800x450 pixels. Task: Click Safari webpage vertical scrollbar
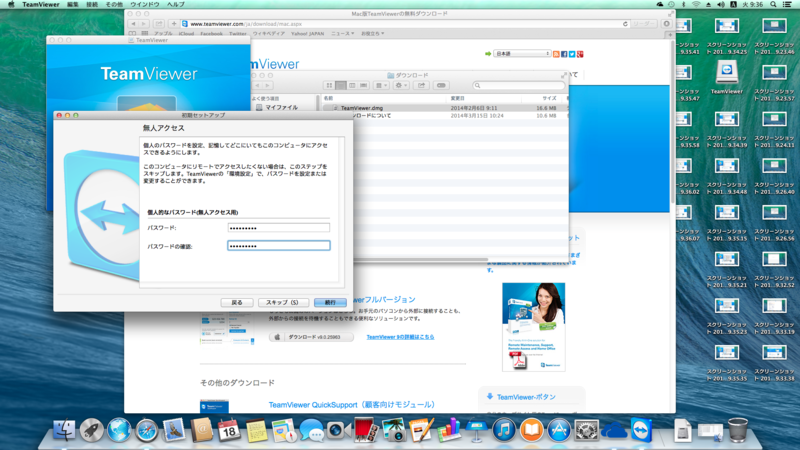pos(672,122)
